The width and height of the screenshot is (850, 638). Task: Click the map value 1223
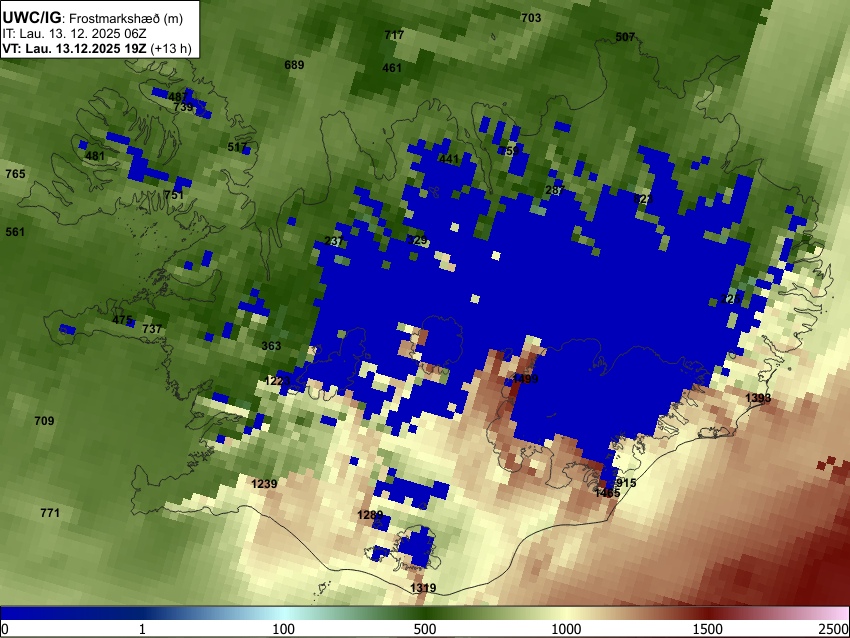click(x=278, y=381)
